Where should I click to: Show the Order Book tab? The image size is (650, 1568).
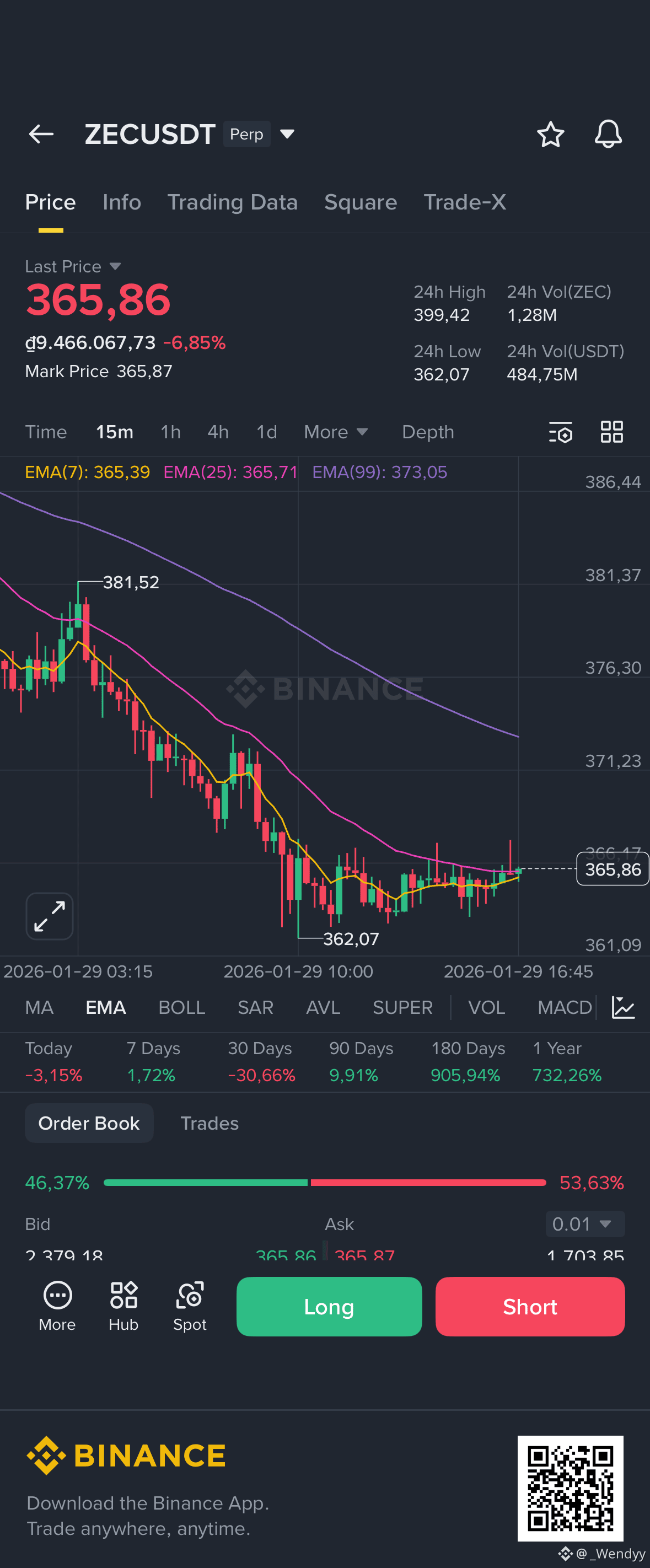[89, 1123]
